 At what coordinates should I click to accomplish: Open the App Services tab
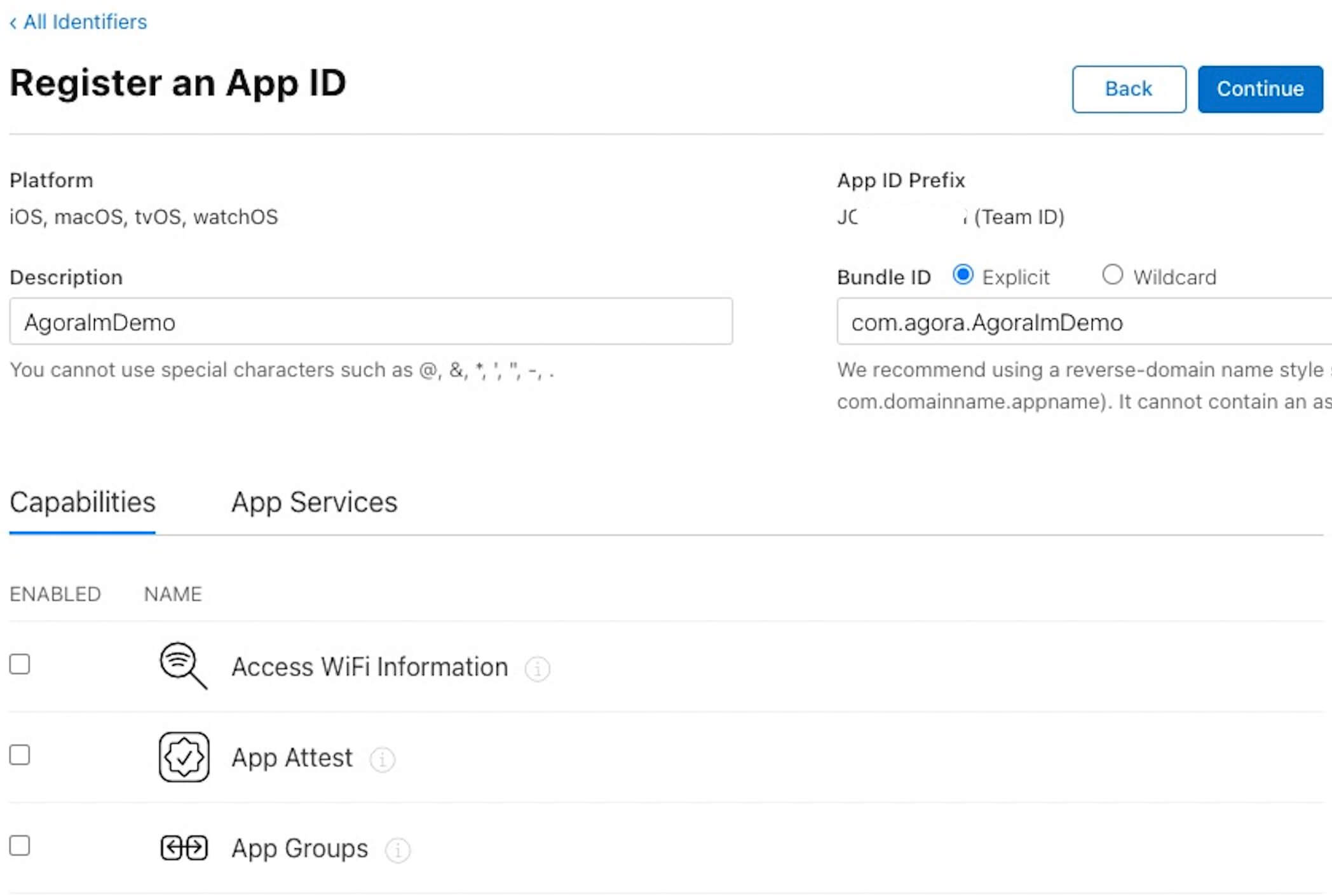[x=314, y=502]
